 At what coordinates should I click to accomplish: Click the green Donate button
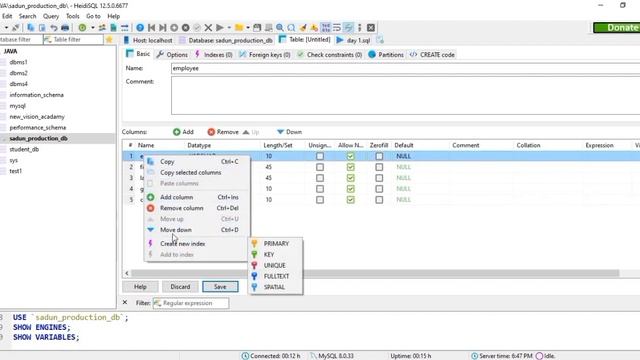tap(617, 28)
